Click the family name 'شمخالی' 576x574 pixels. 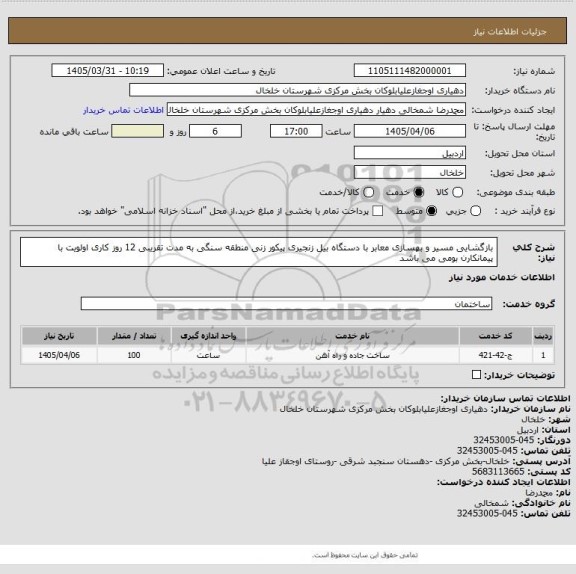click(x=491, y=503)
